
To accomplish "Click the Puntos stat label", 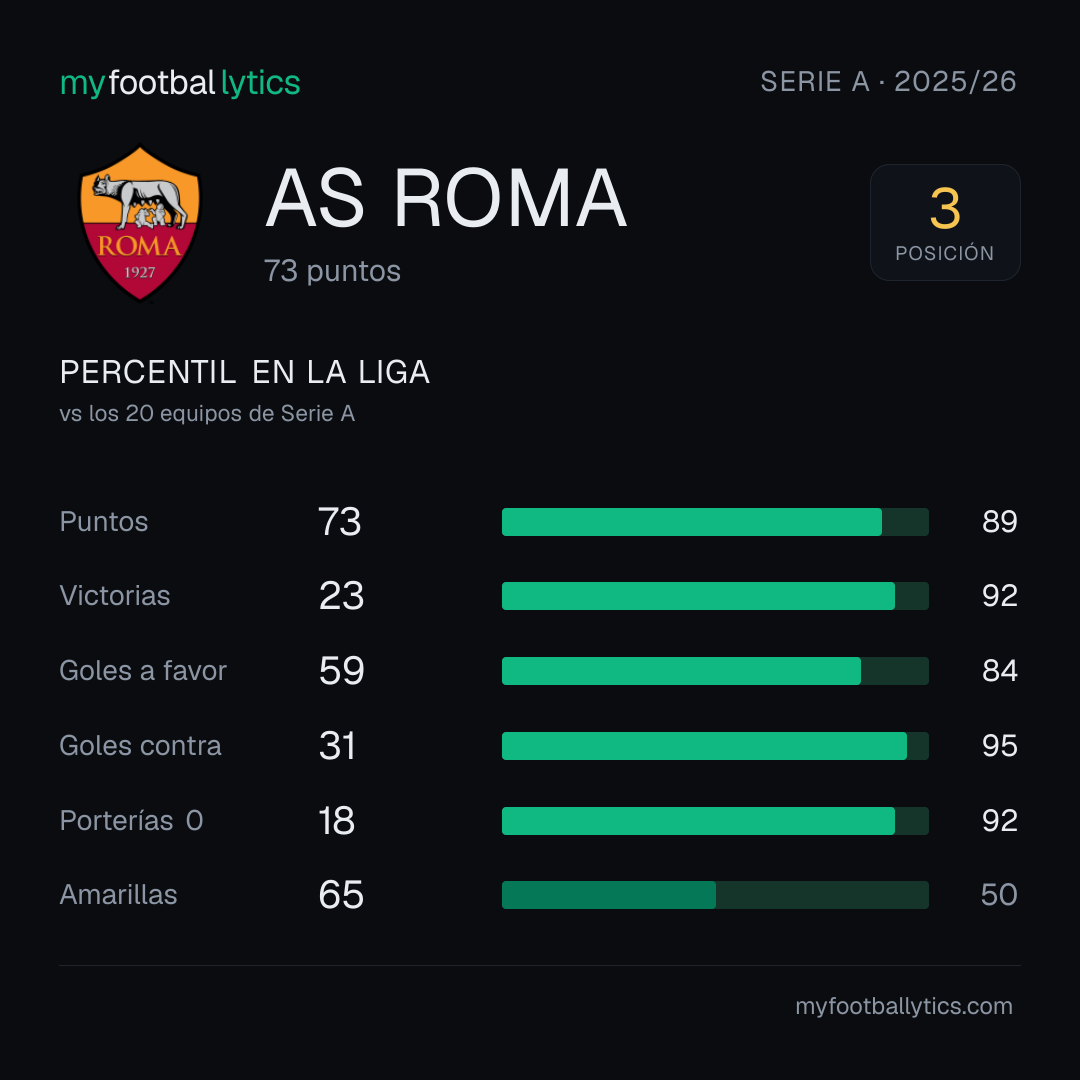I will tap(104, 522).
